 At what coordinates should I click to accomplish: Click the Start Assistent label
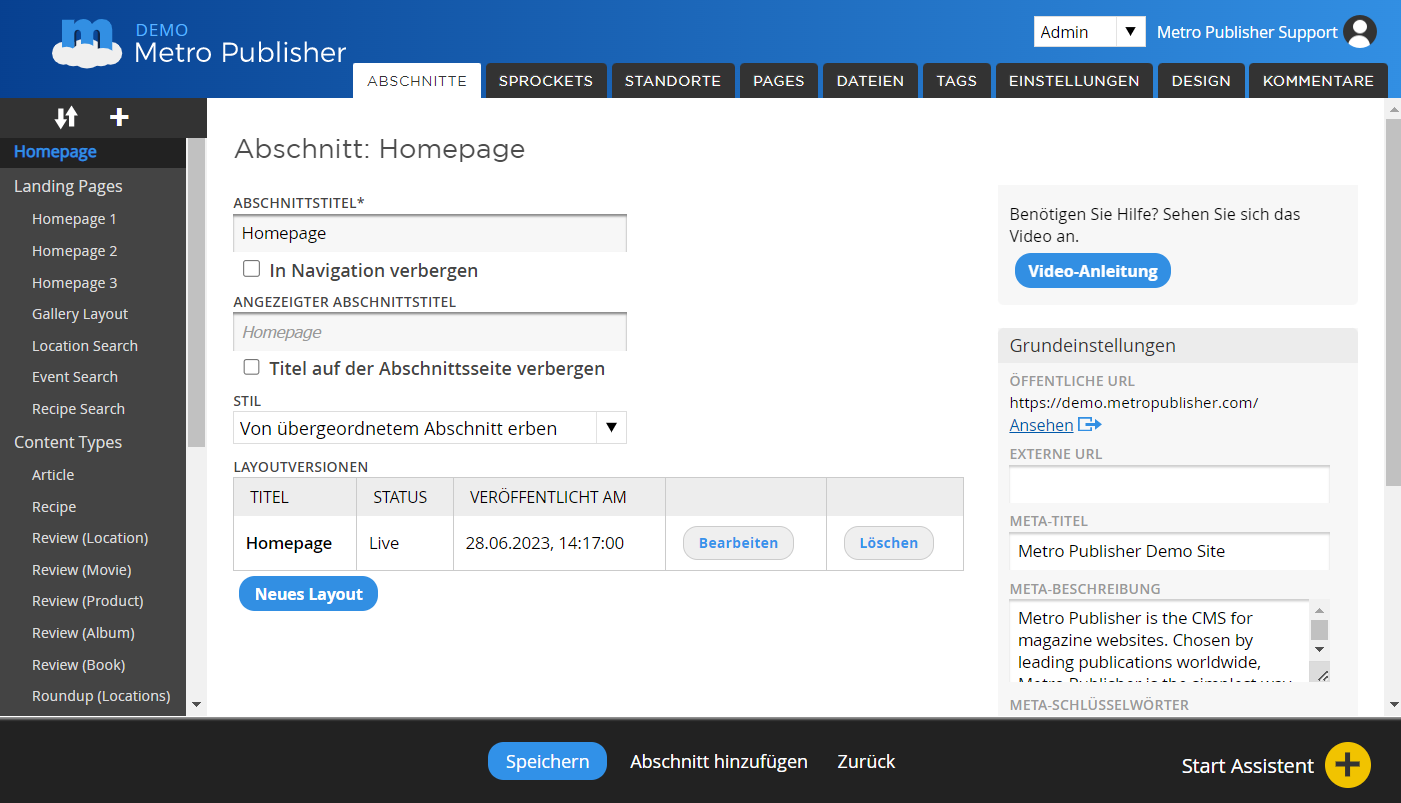[1247, 766]
